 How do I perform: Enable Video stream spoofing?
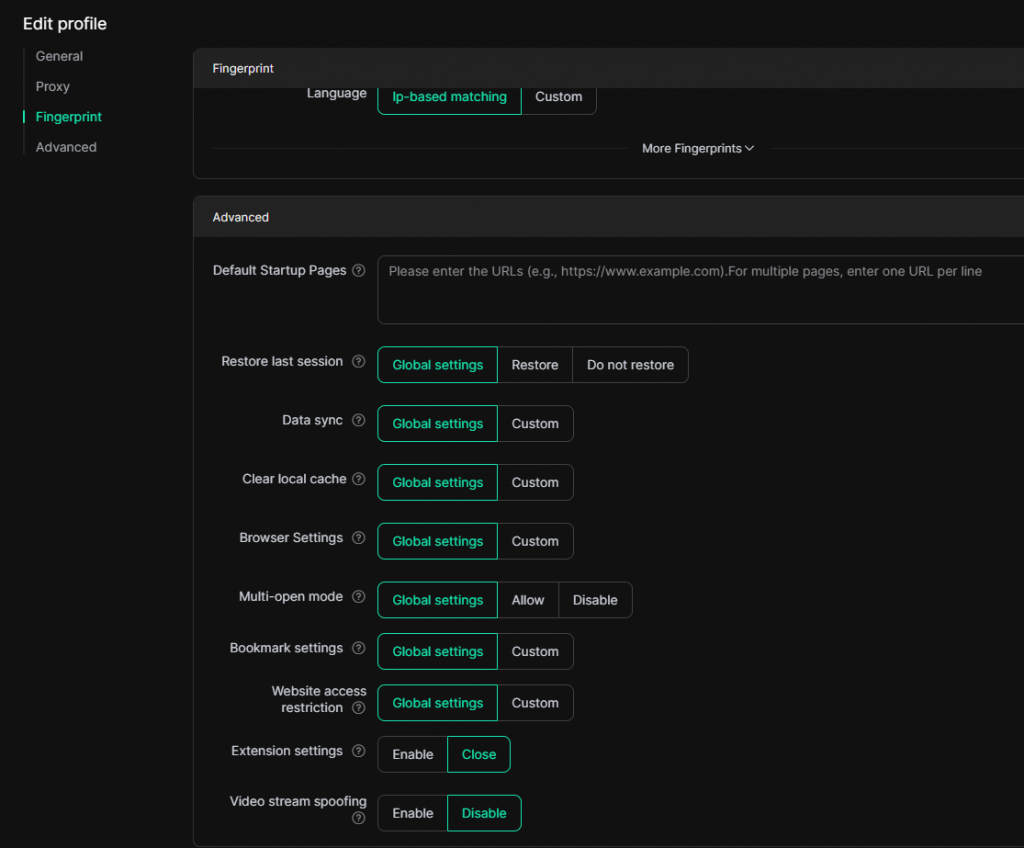412,814
